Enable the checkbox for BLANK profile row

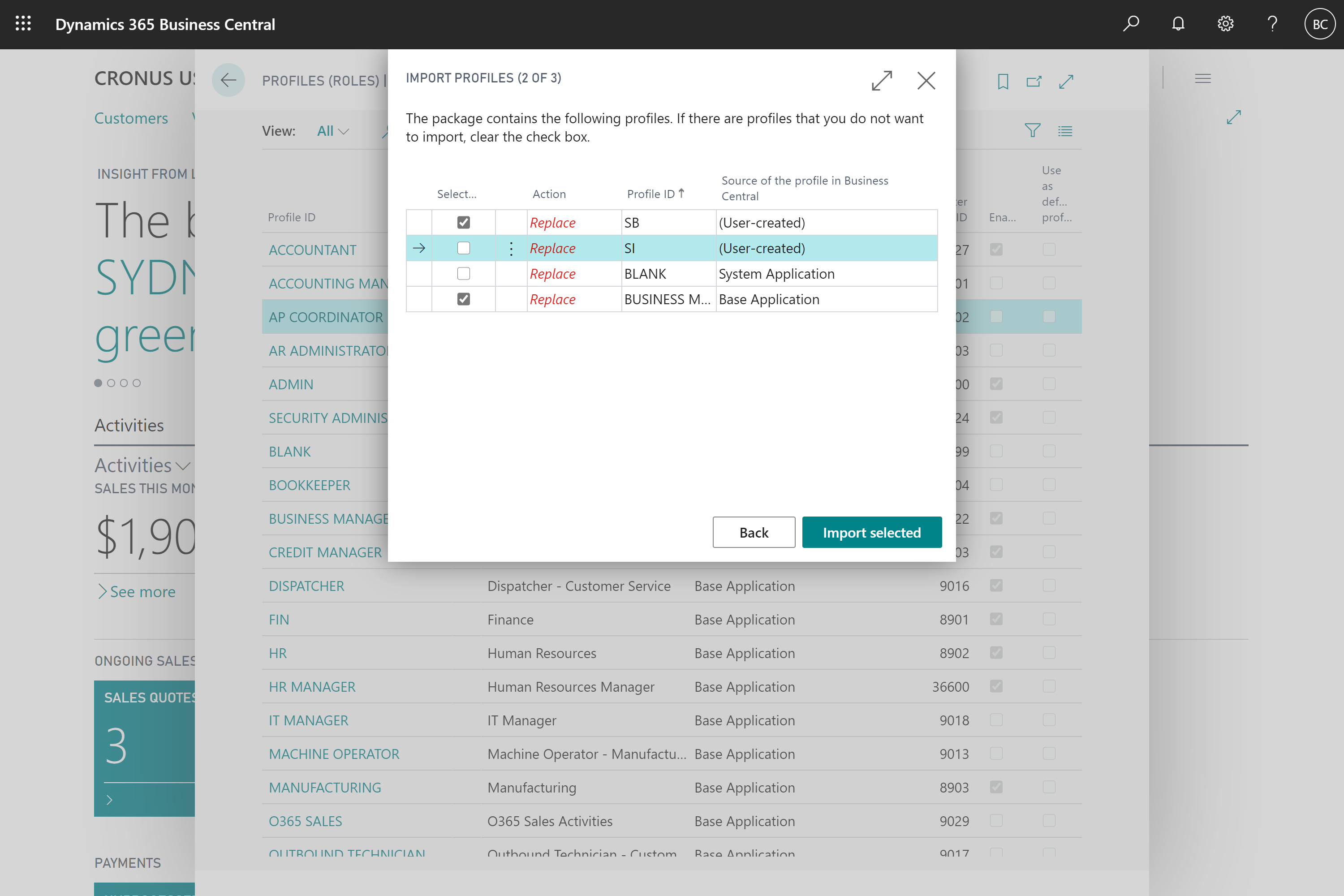point(462,273)
